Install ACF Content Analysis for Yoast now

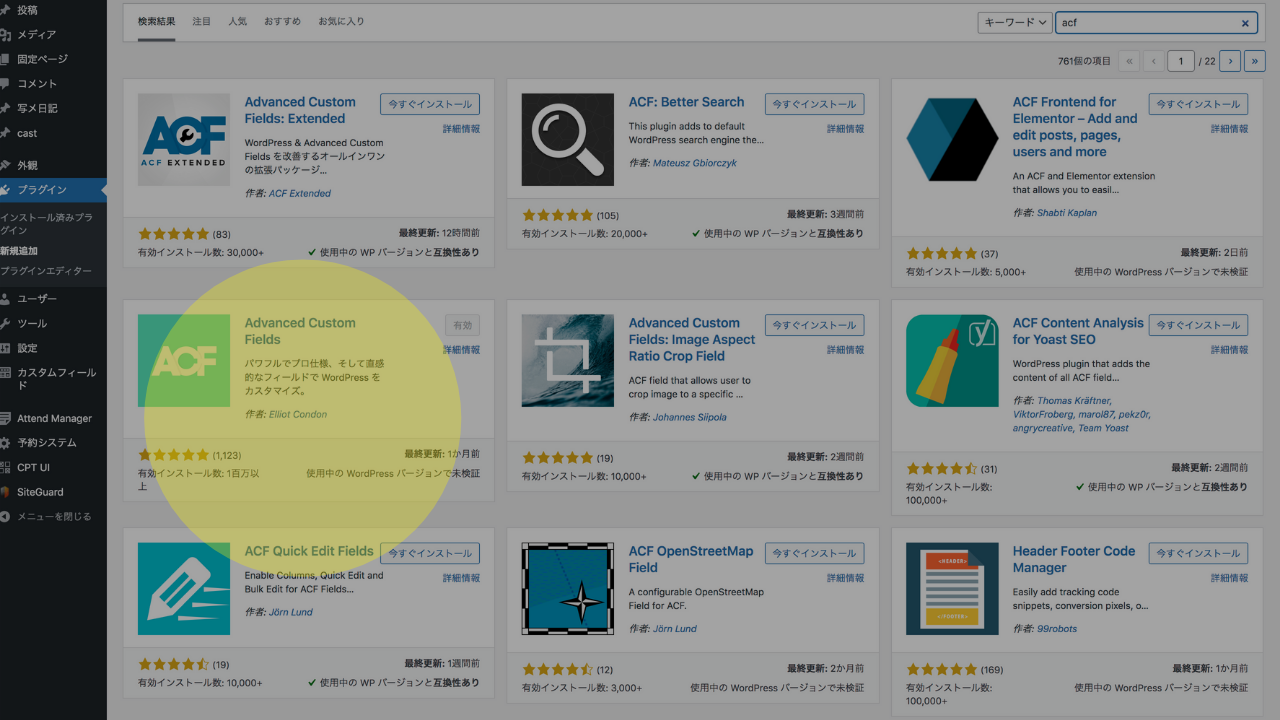point(1199,325)
